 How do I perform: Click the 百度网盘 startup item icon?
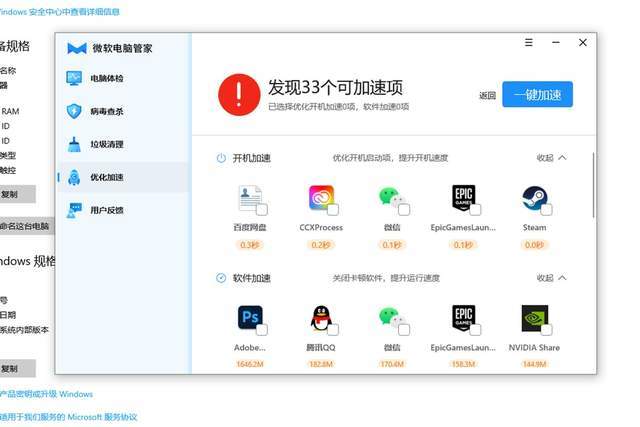click(250, 198)
